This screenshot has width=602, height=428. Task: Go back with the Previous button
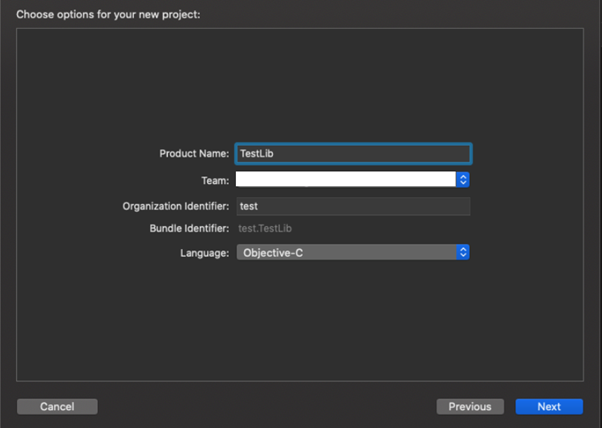[470, 407]
